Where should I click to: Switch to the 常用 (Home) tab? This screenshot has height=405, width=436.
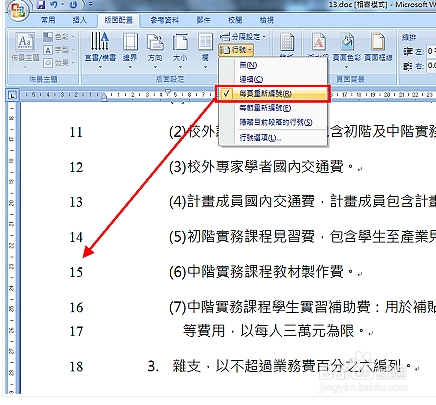[x=48, y=20]
